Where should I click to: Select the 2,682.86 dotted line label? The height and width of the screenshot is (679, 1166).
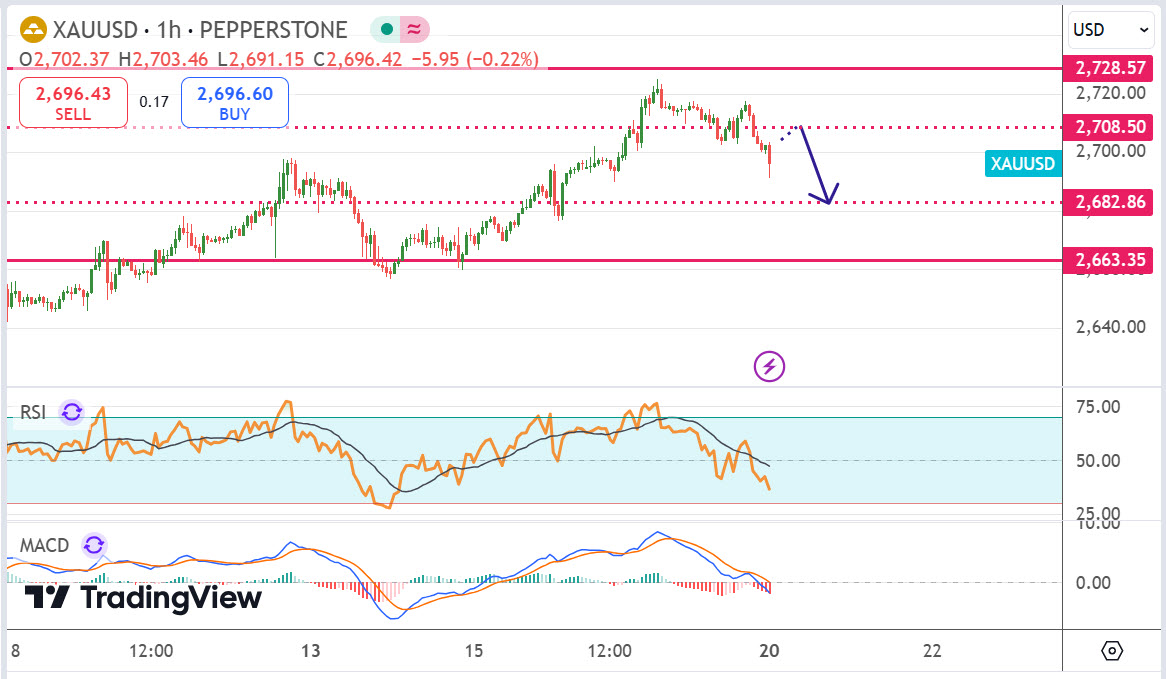[x=1109, y=203]
